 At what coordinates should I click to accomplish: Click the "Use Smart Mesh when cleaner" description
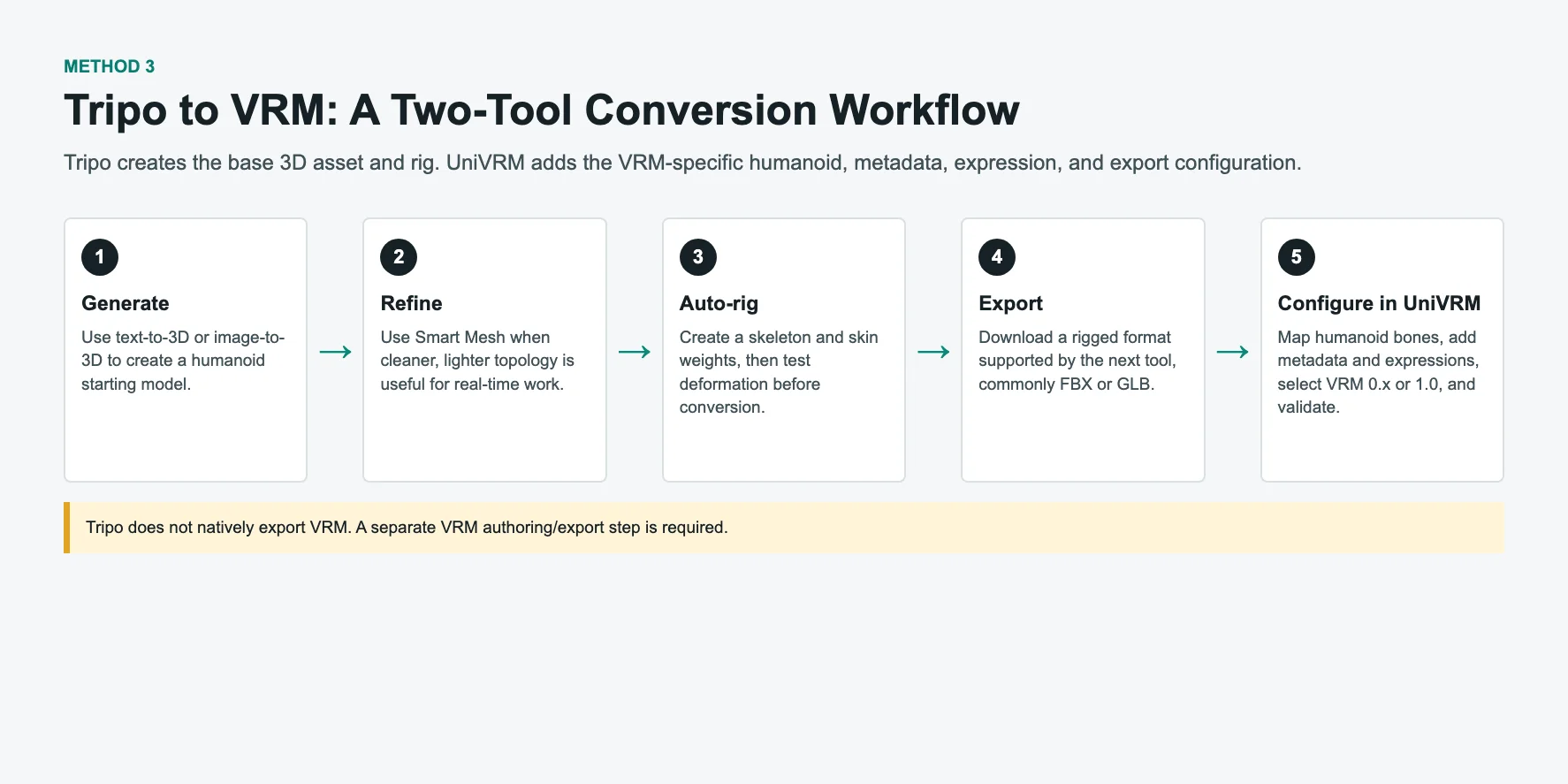[x=477, y=361]
